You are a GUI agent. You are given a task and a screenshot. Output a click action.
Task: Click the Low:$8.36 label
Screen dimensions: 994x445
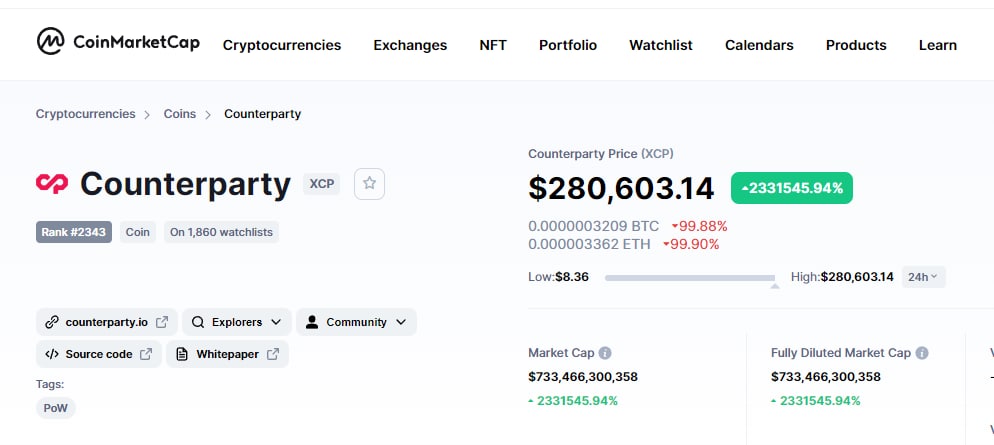point(558,277)
